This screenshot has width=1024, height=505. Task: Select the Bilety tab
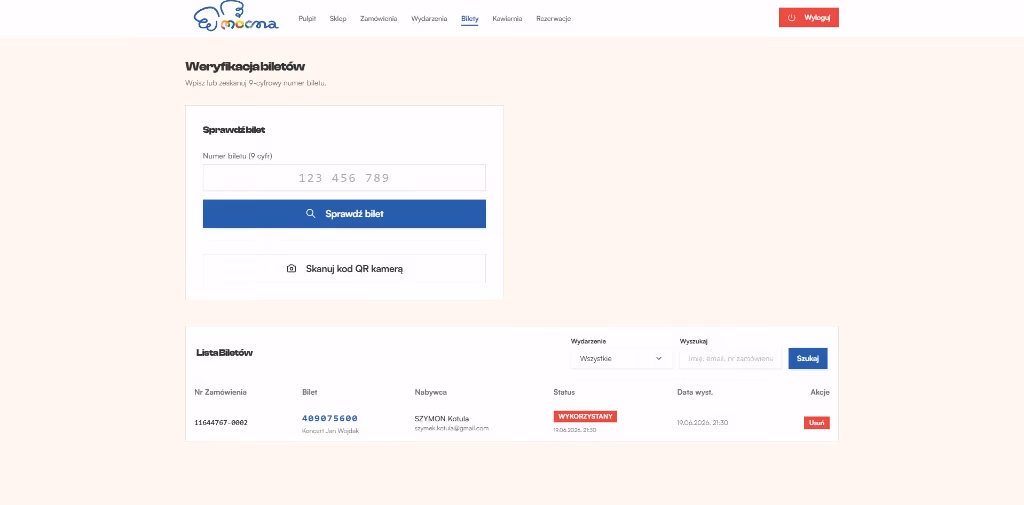coord(470,19)
